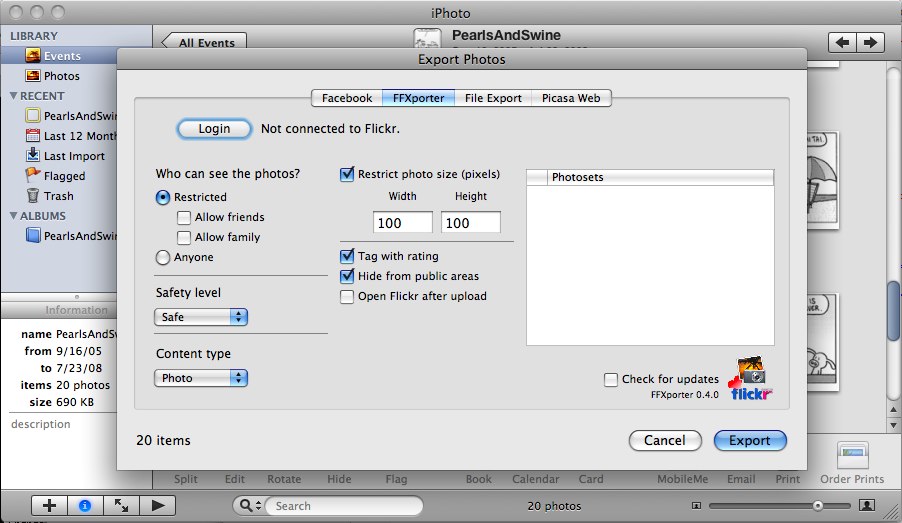This screenshot has height=523, width=902.
Task: Click the Width input field
Action: point(403,223)
